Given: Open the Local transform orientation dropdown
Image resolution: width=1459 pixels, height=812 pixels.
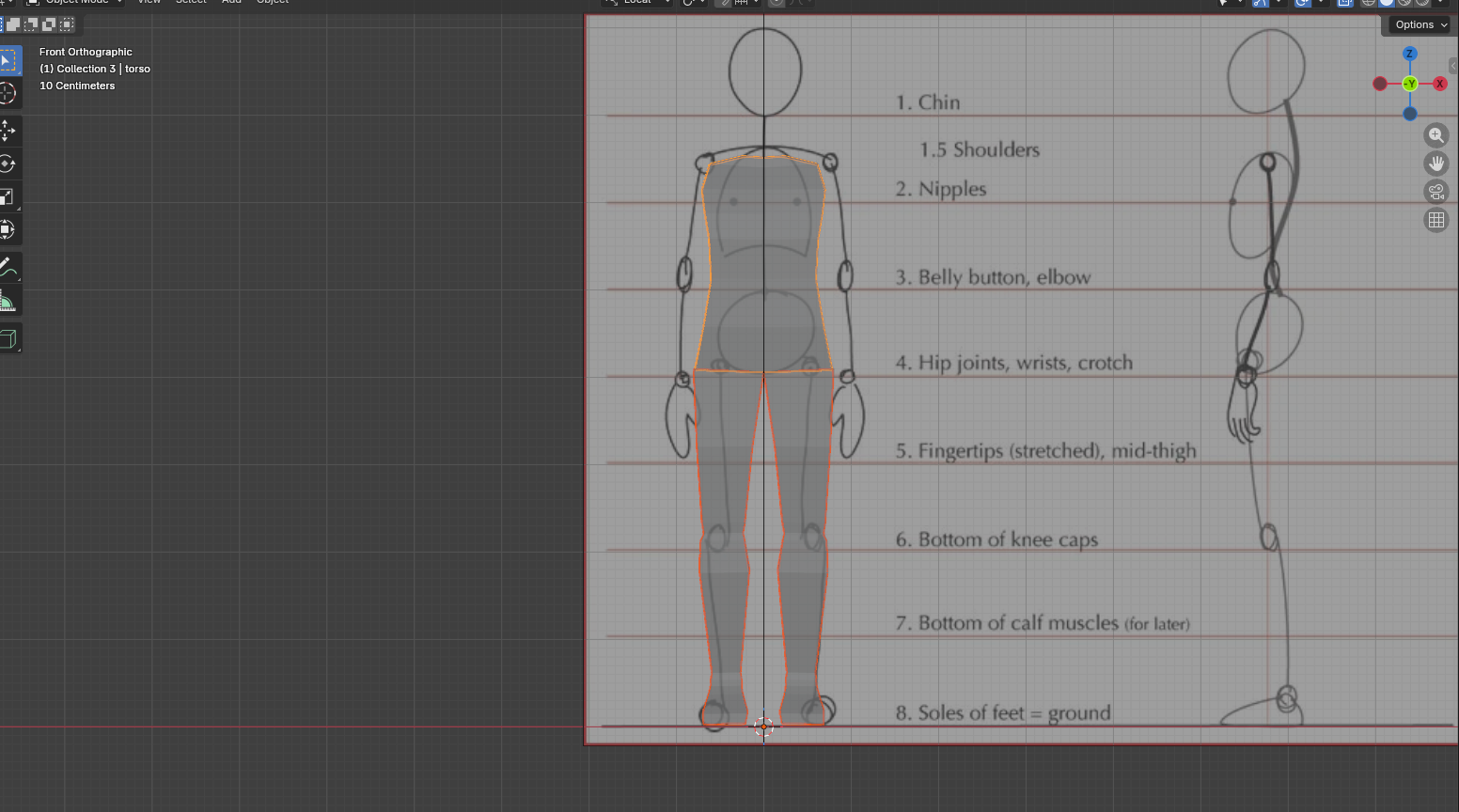Looking at the screenshot, I should pyautogui.click(x=637, y=2).
